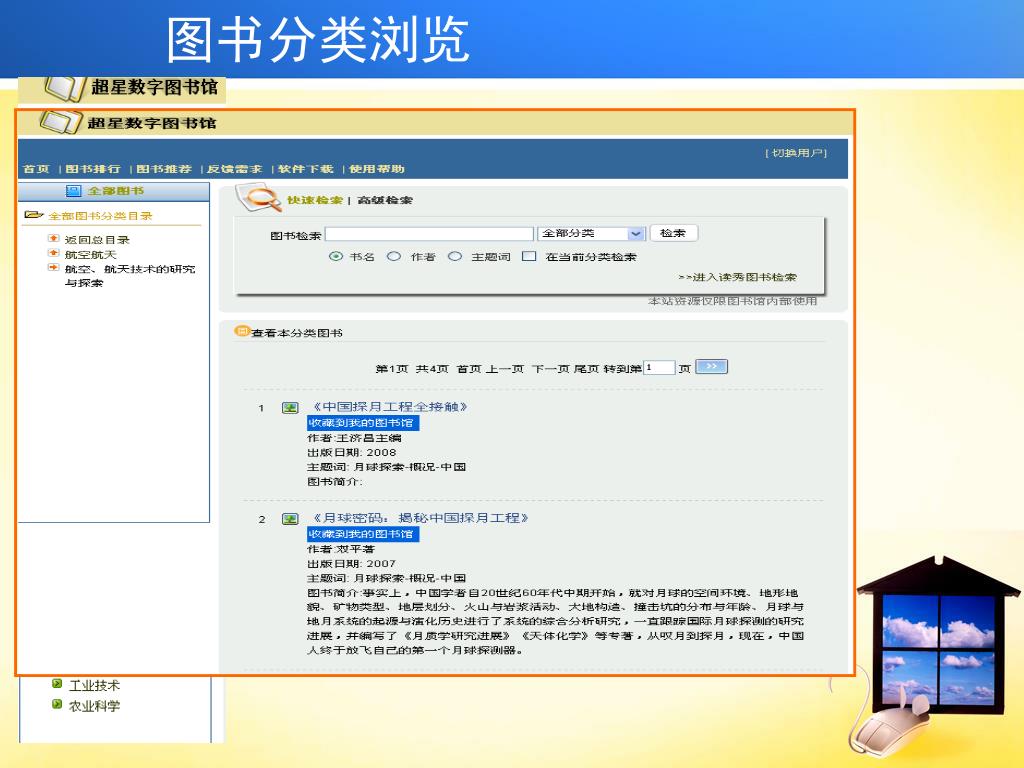
Task: Click the magnifier quick search icon
Action: click(x=258, y=198)
